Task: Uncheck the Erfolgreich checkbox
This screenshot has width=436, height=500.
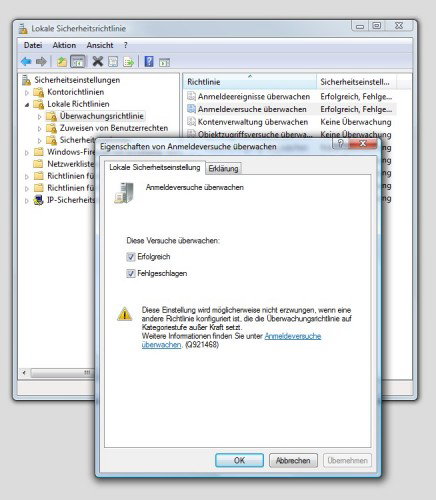Action: (x=131, y=257)
